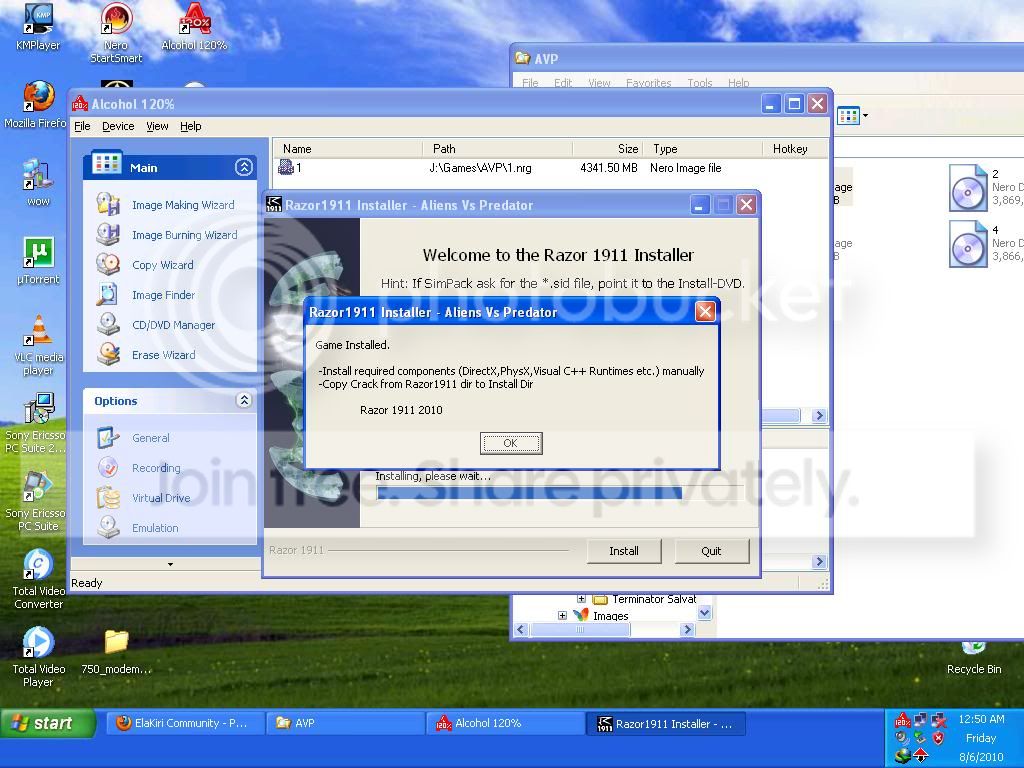Click the down arrow below Alcohol sidebar
This screenshot has height=768, width=1024.
click(170, 564)
